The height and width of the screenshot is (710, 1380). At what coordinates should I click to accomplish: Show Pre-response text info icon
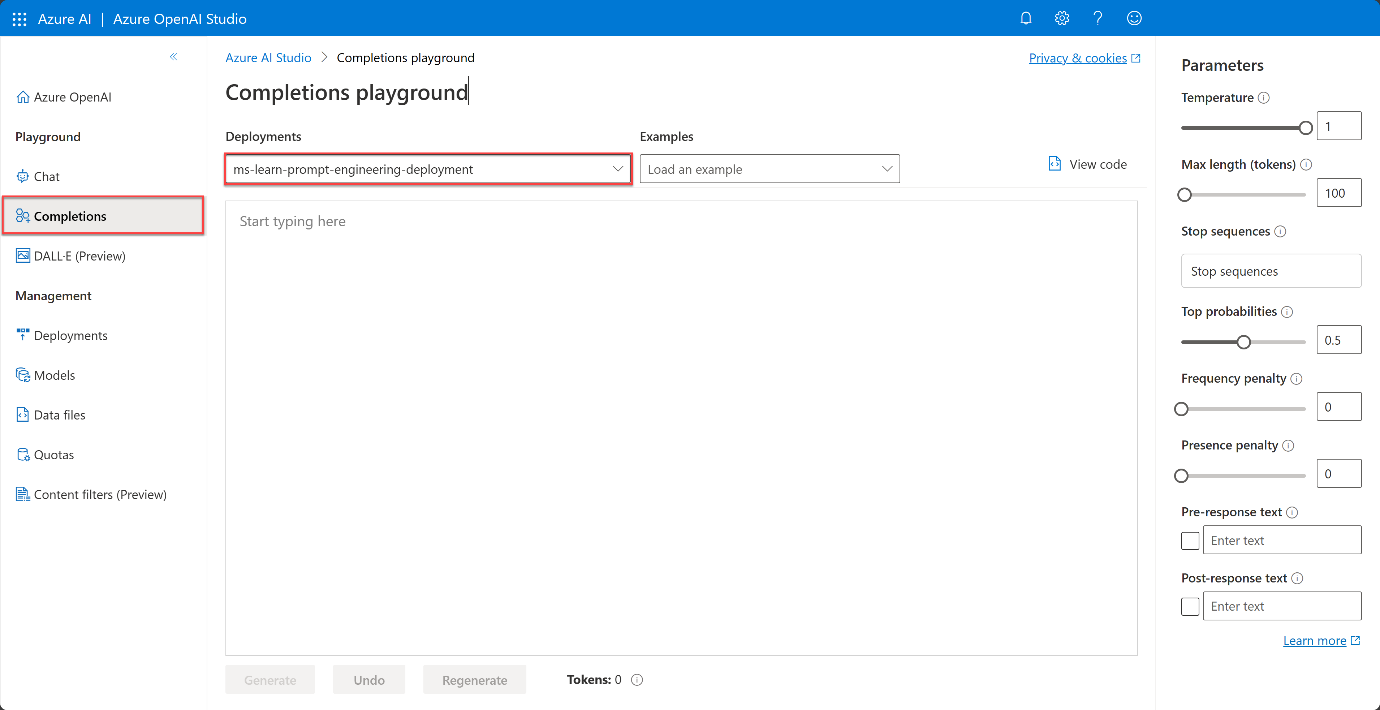tap(1292, 513)
